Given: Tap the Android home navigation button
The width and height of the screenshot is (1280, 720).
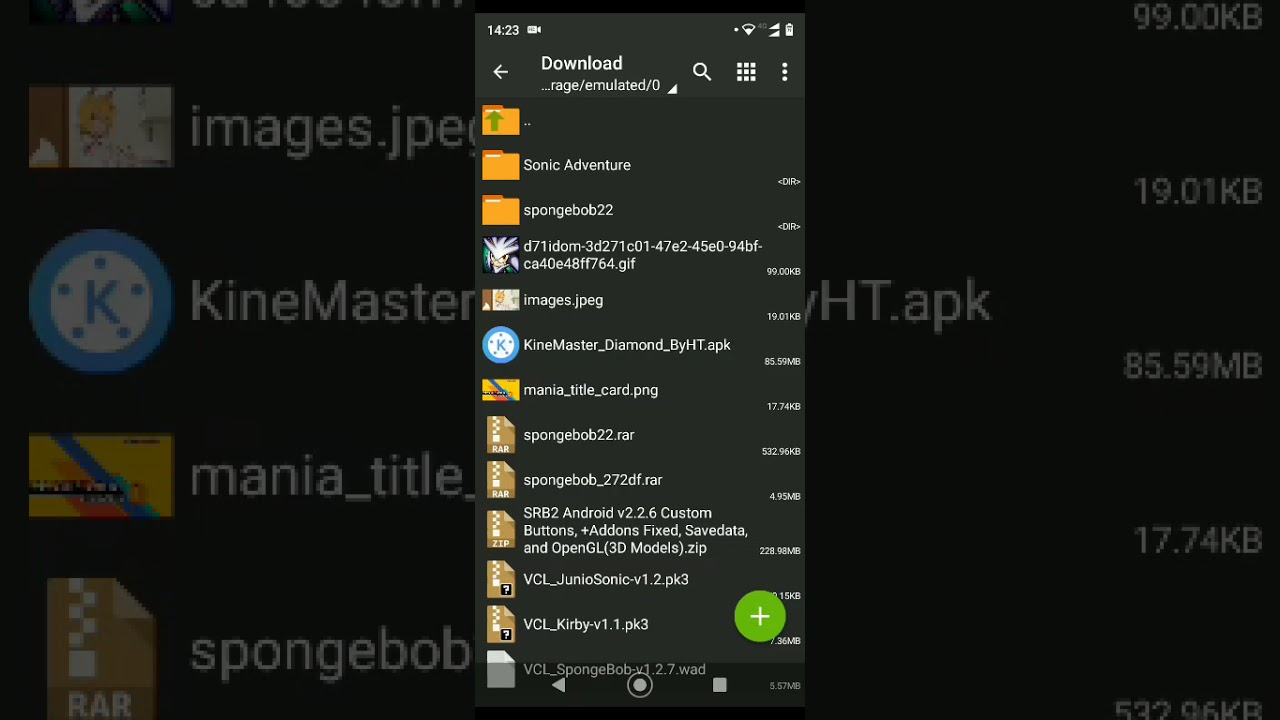Looking at the screenshot, I should 640,685.
